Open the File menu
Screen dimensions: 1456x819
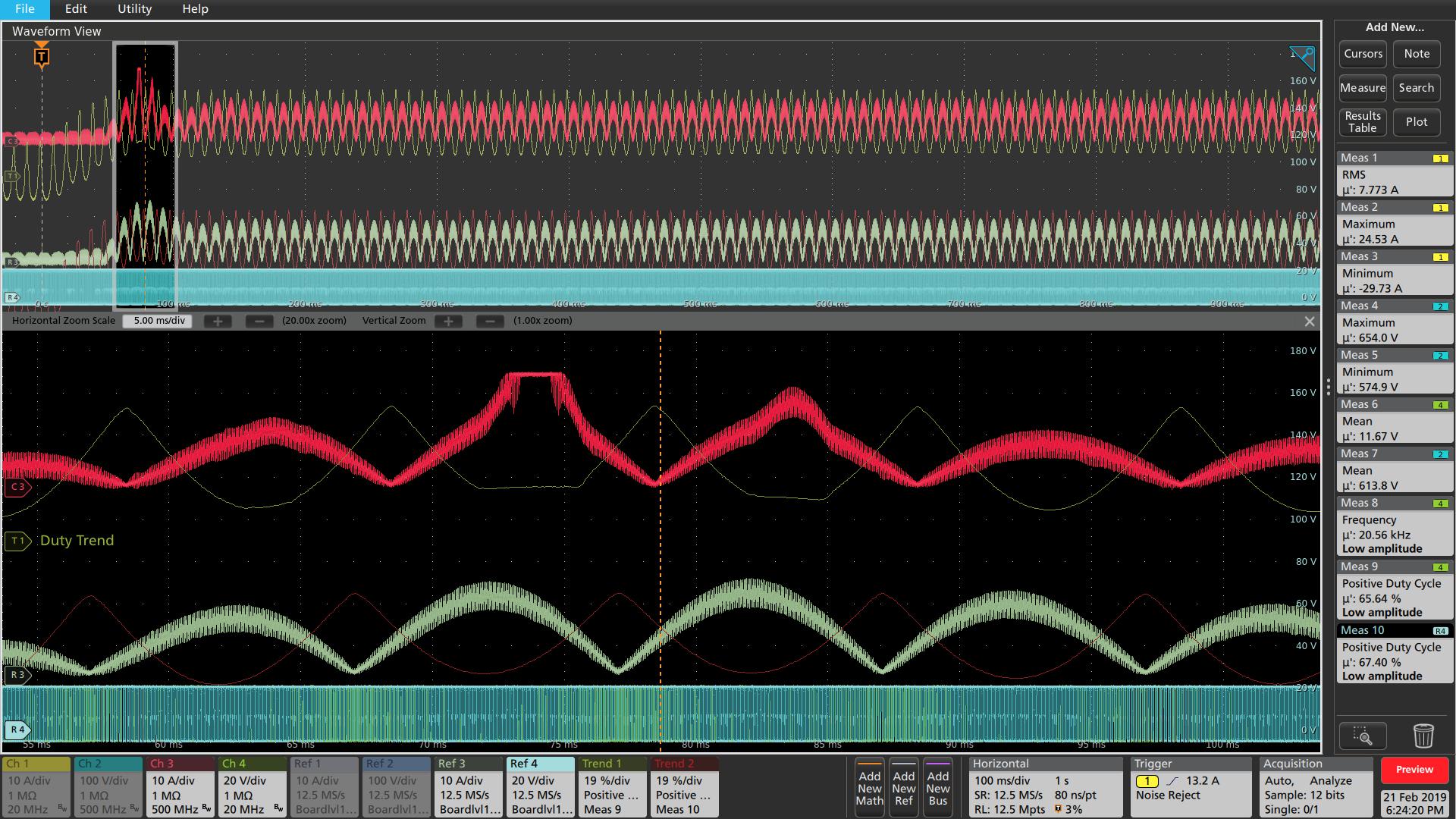click(x=25, y=9)
